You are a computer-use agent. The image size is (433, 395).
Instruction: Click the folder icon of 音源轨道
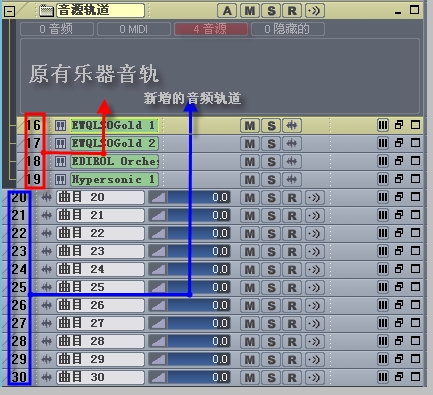click(46, 11)
